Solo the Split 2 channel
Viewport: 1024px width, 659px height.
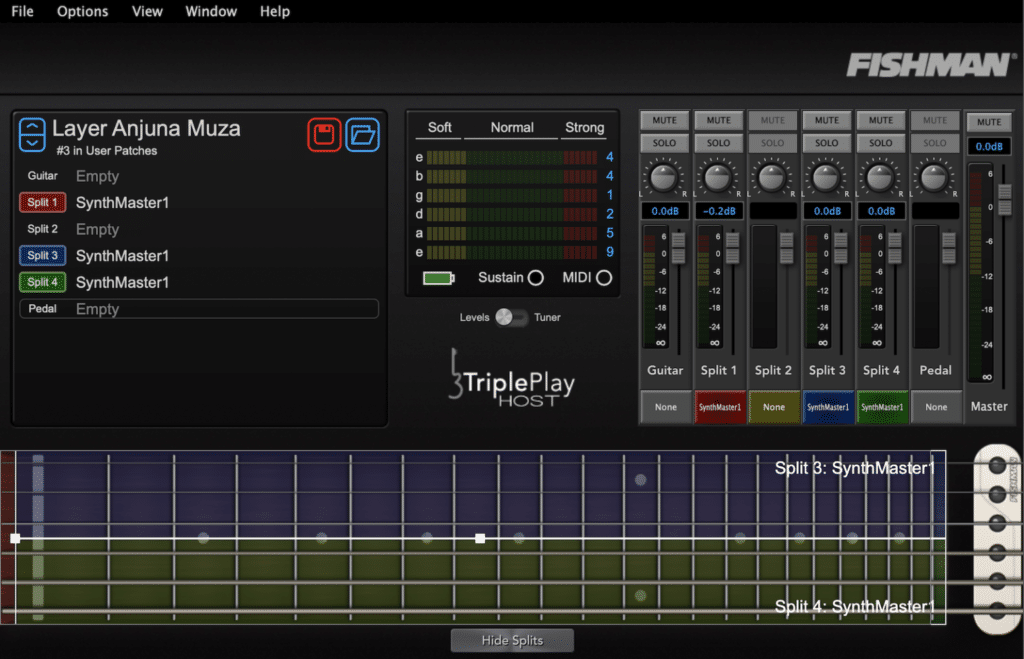pos(773,142)
